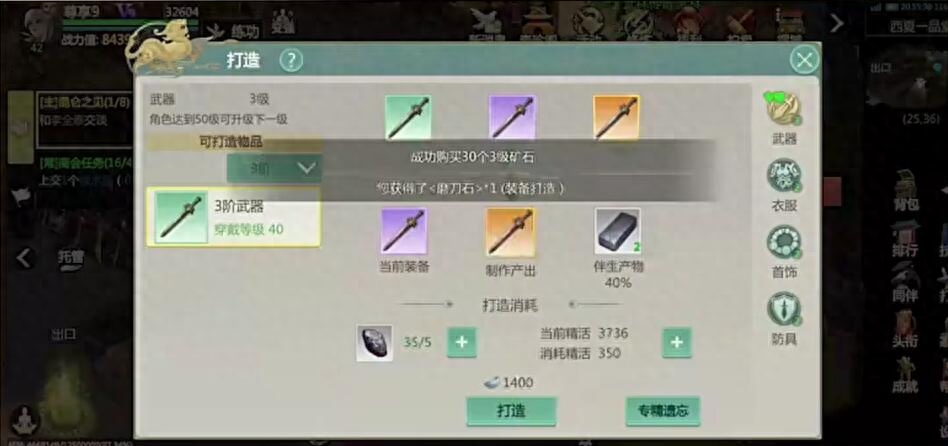This screenshot has width=948, height=446.
Task: Switch to the 衣服 clothing category
Action: point(784,176)
